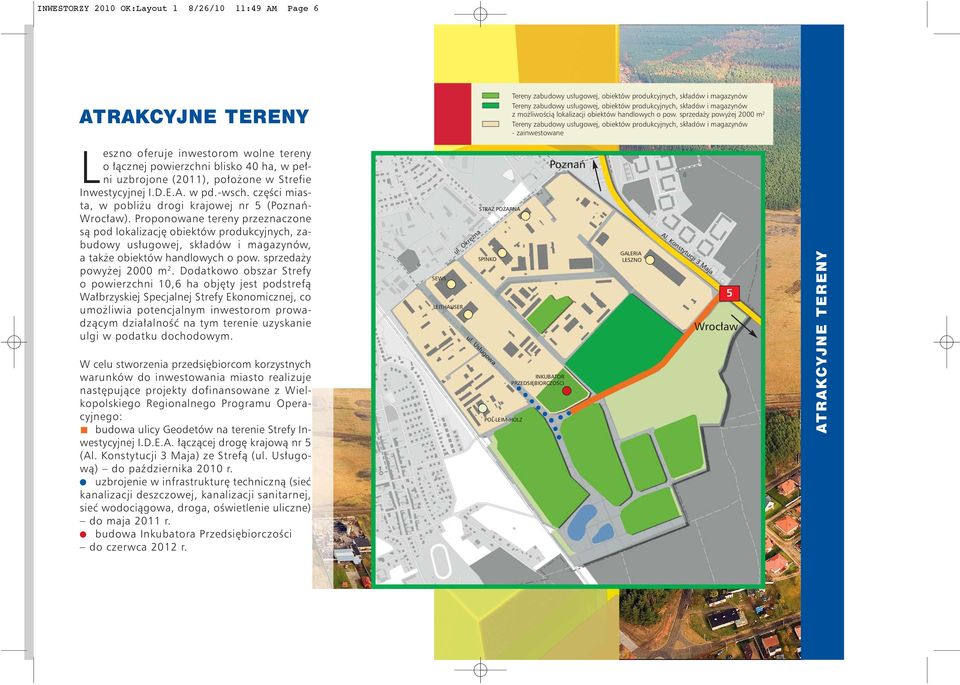
Task: Click the yellow marker at STRAŻ POŻARNA
Action: tap(525, 215)
